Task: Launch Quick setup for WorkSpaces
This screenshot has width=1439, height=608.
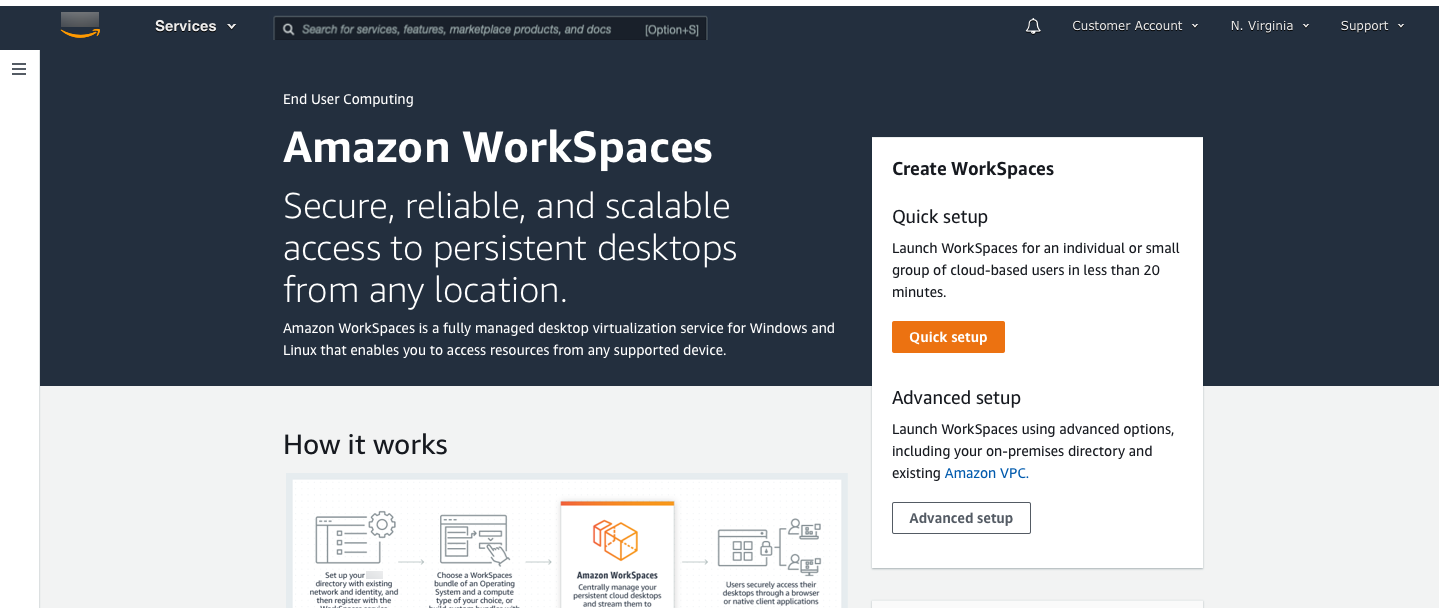Action: pos(947,337)
